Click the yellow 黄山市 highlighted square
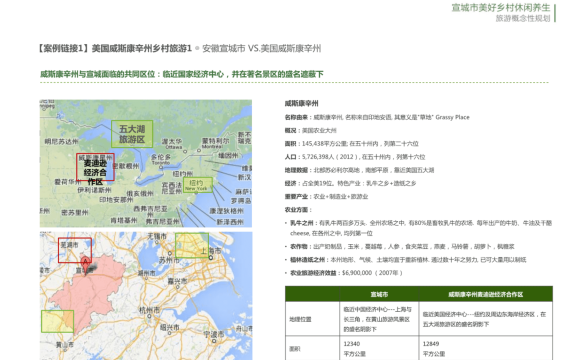This screenshot has height=360, width=570. point(57,321)
